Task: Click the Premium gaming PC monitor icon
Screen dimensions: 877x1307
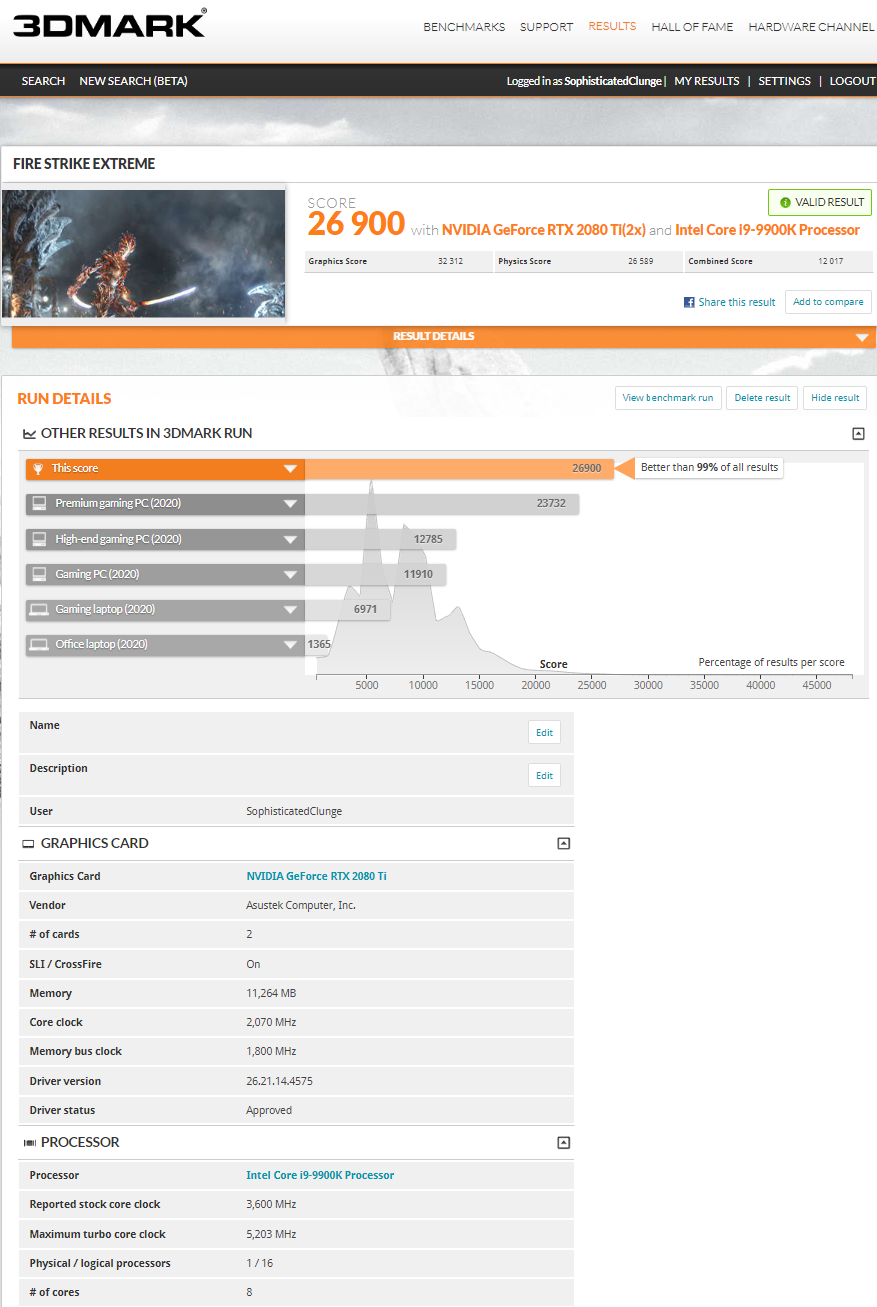Action: (x=39, y=503)
